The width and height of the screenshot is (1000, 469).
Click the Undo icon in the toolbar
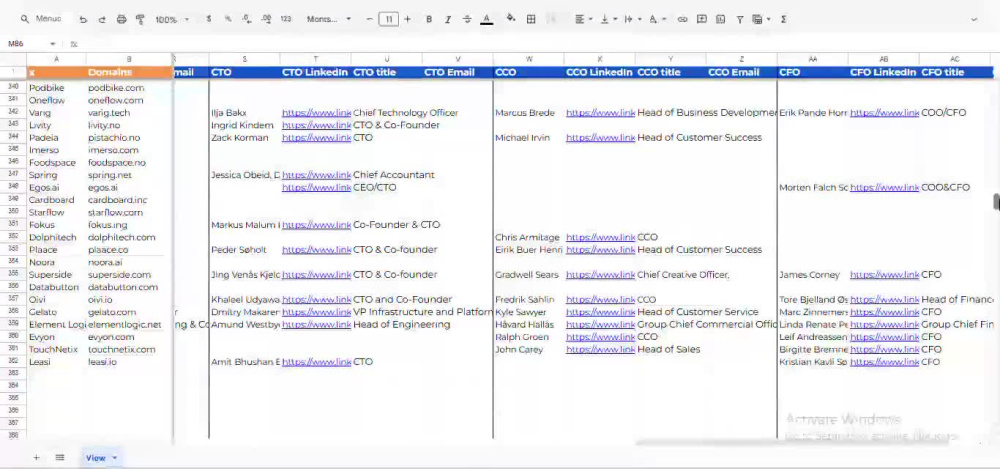(x=83, y=19)
